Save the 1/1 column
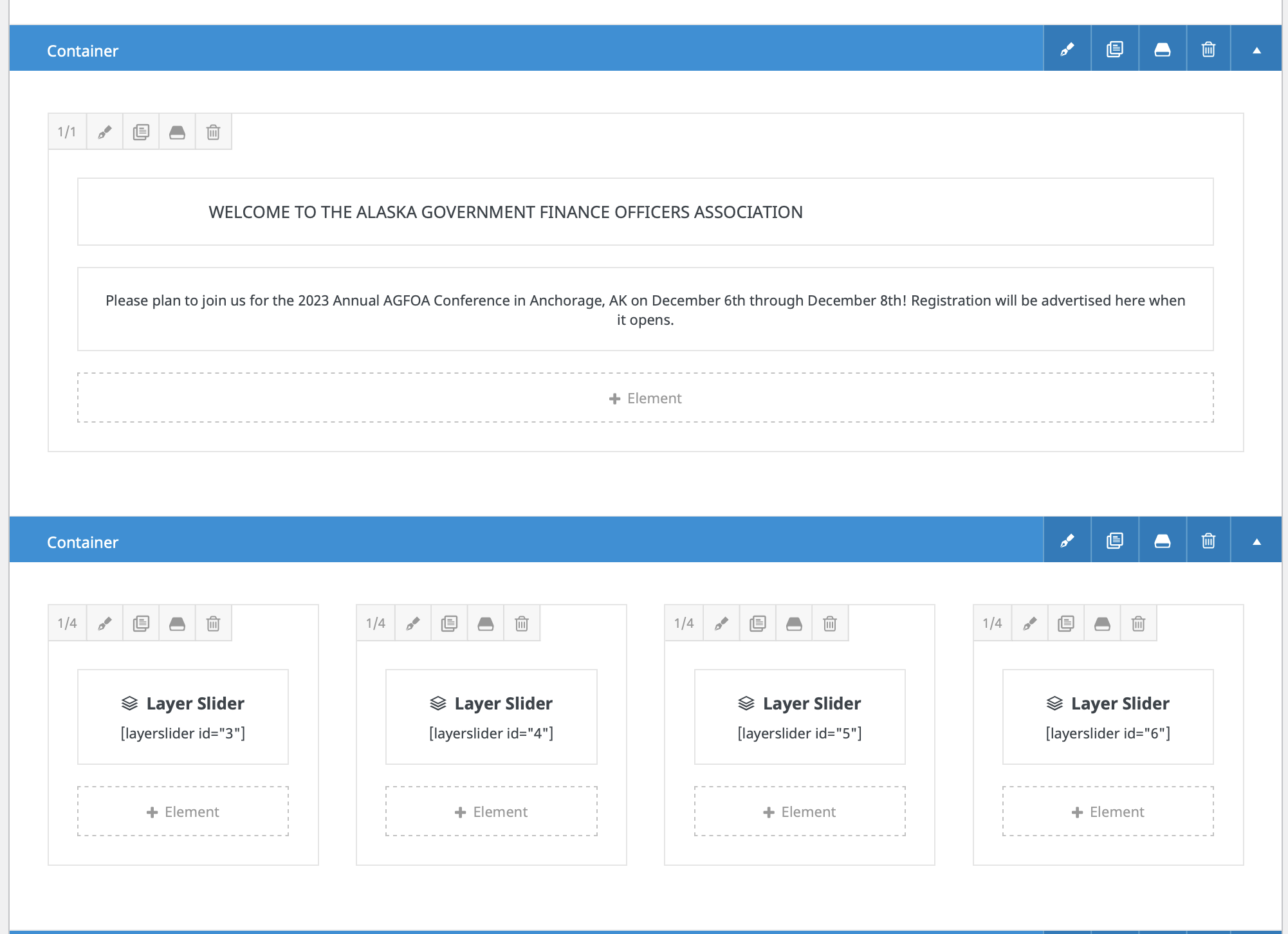The height and width of the screenshot is (934, 1288). [177, 132]
